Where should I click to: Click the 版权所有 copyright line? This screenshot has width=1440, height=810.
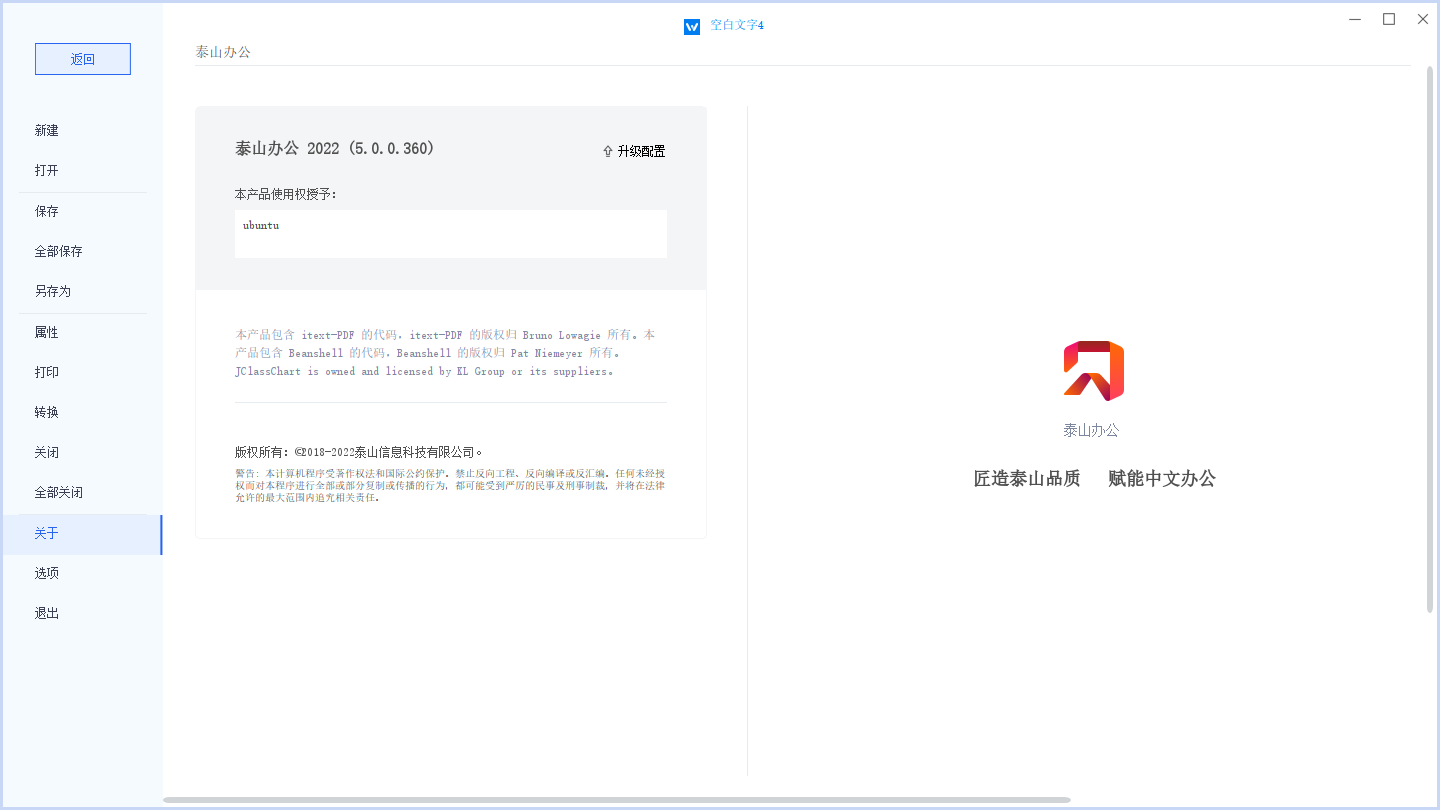coord(359,452)
